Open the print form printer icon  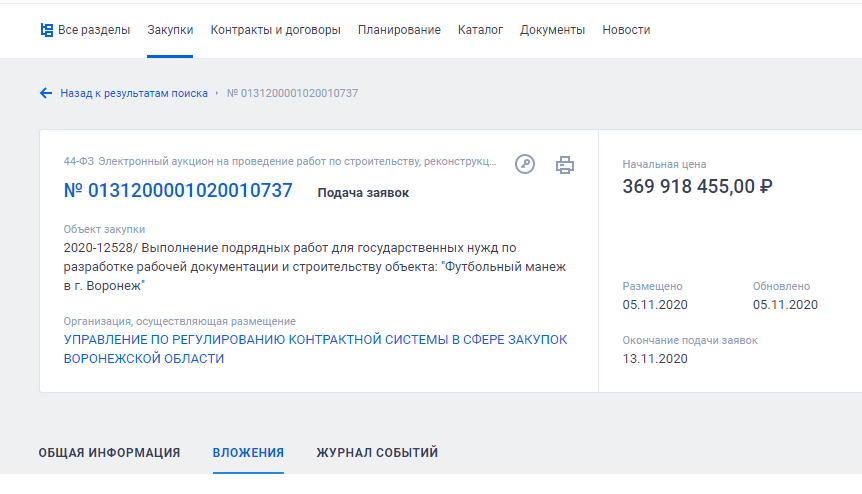[565, 165]
